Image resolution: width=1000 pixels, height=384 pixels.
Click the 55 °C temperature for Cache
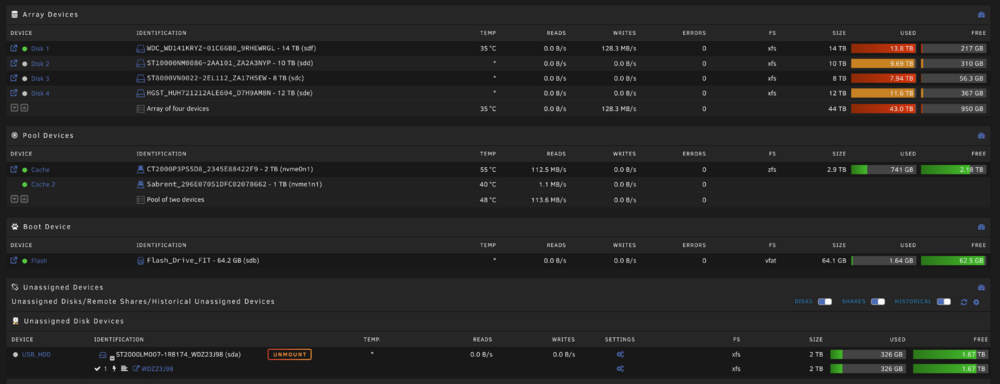(x=488, y=170)
